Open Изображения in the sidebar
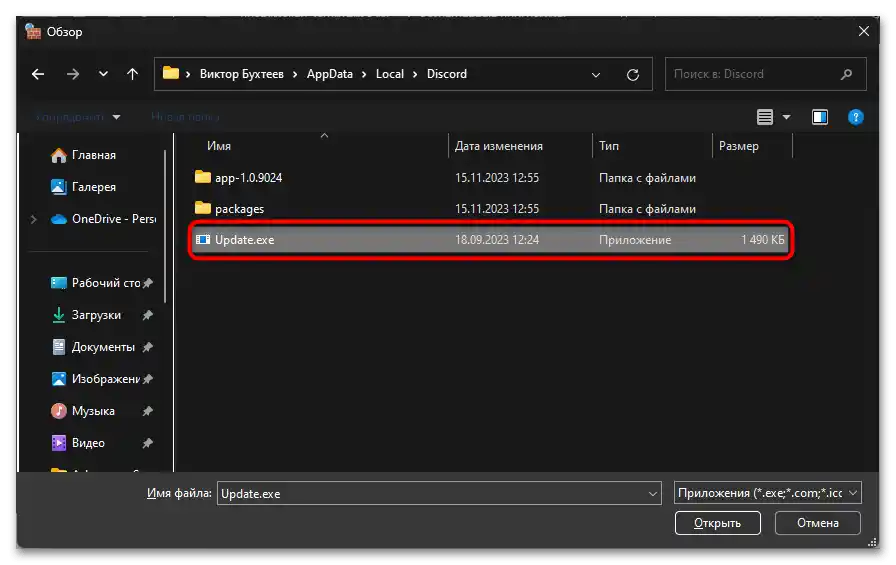Image resolution: width=896 pixels, height=565 pixels. (106, 379)
